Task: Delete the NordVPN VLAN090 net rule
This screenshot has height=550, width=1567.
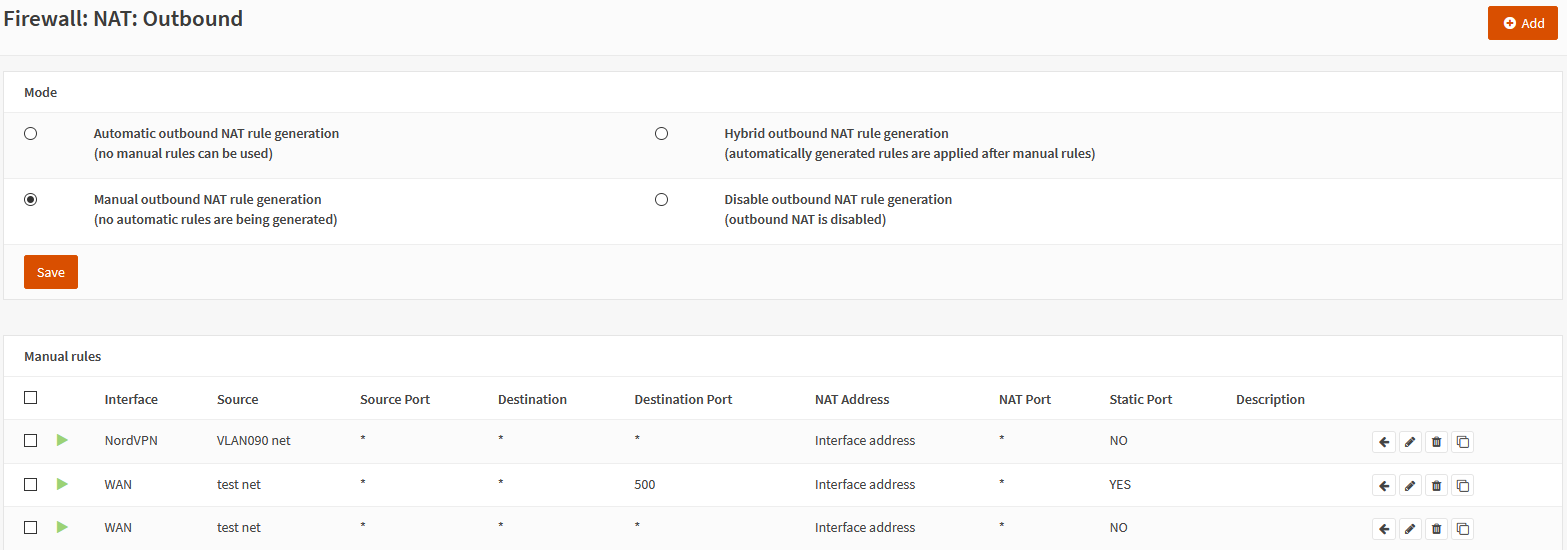Action: point(1436,441)
